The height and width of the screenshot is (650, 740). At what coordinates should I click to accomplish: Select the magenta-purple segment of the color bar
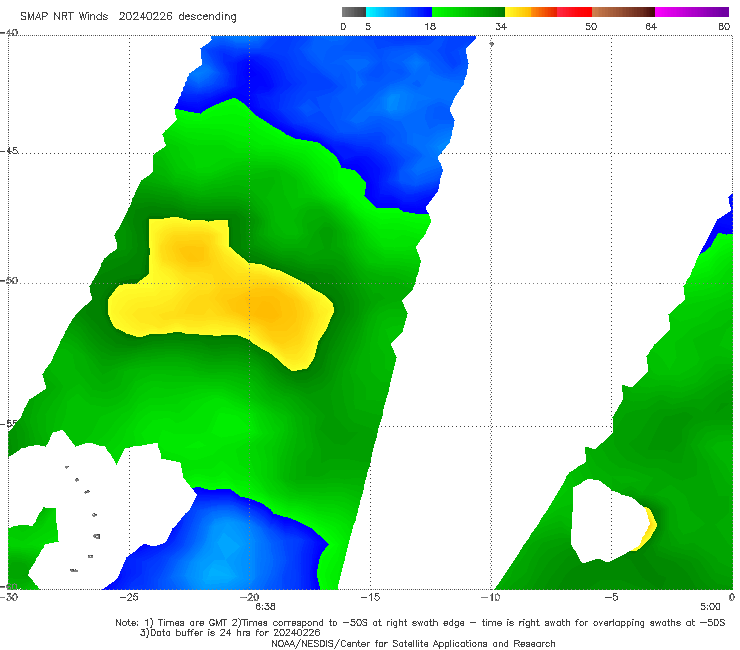(692, 12)
